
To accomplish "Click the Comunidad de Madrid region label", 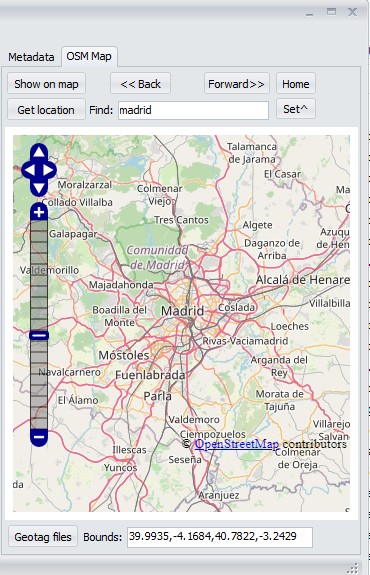I will [157, 257].
